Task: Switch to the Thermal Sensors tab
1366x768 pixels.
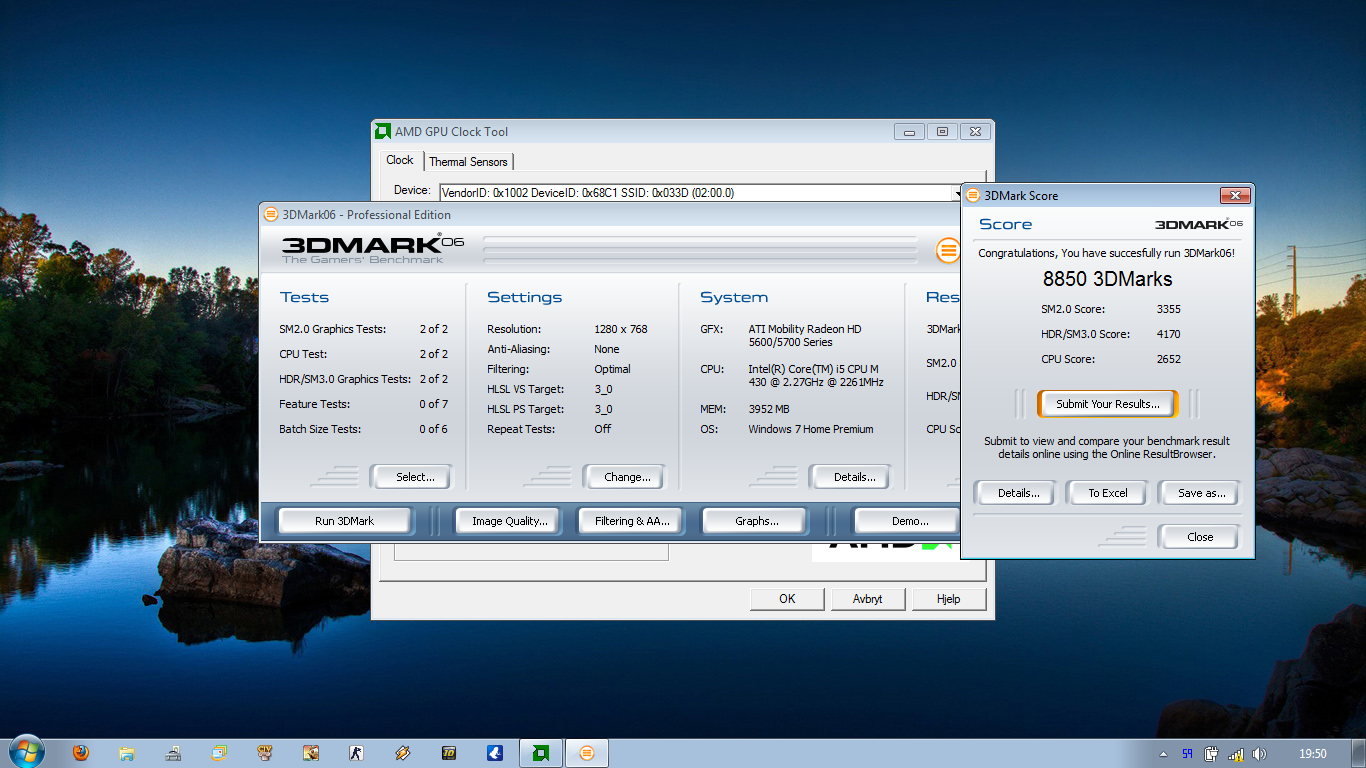Action: coord(468,161)
